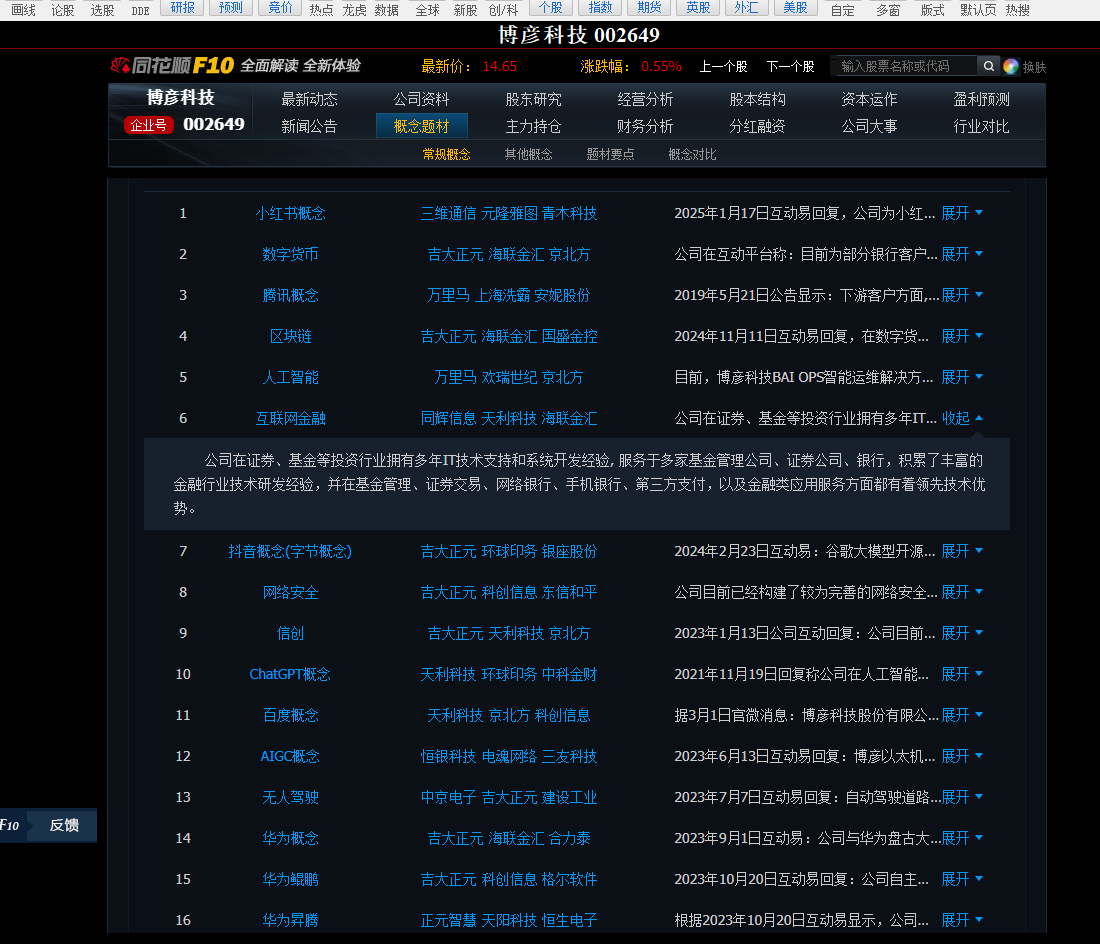Viewport: 1100px width, 944px height.
Task: Open the 经营分析 tab
Action: (645, 99)
